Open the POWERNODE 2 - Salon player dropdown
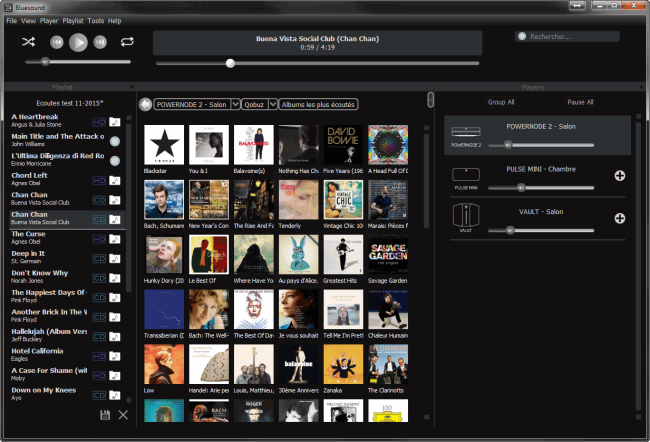Image resolution: width=650 pixels, height=442 pixels. tap(235, 104)
